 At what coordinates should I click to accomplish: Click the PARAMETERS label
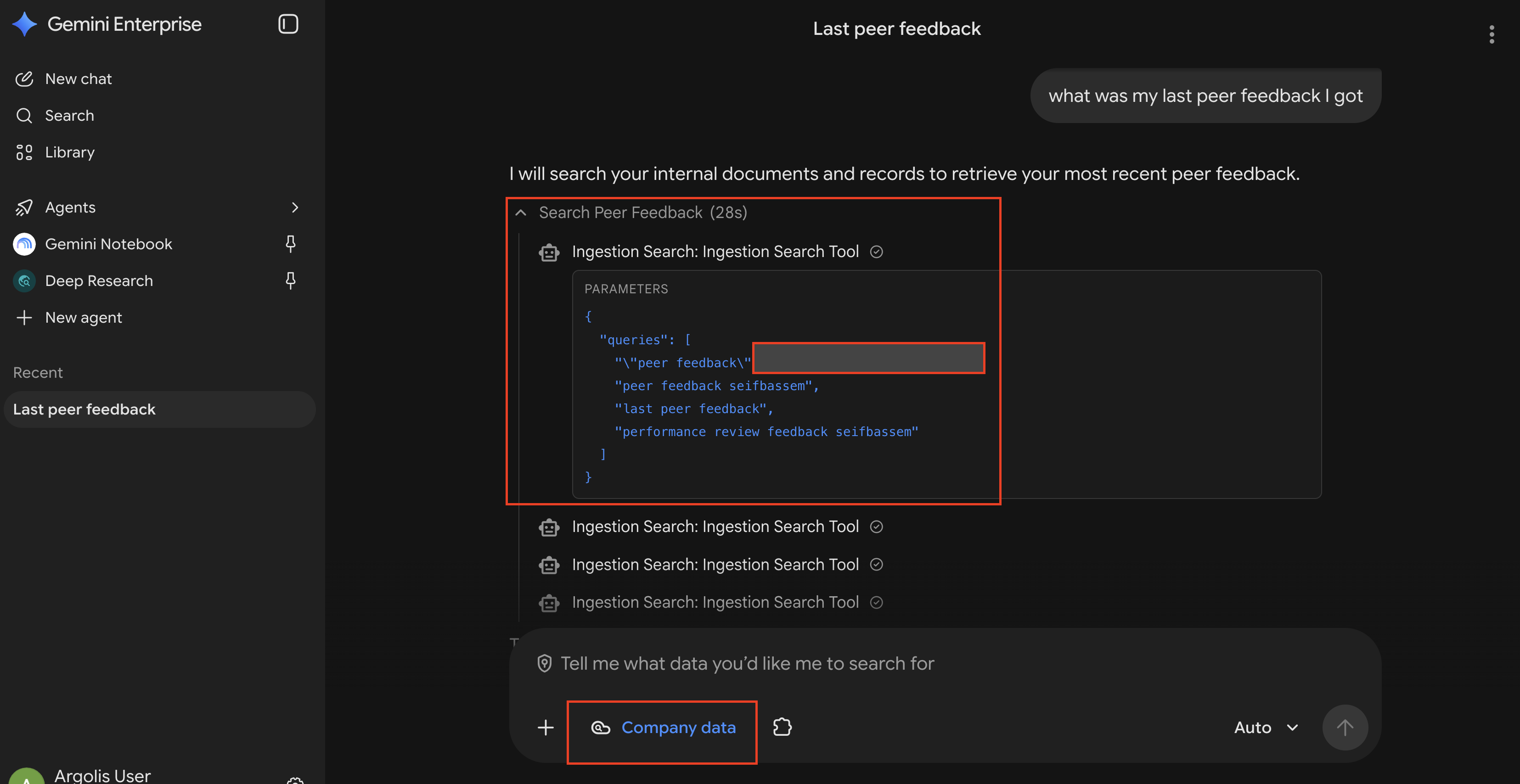(626, 289)
